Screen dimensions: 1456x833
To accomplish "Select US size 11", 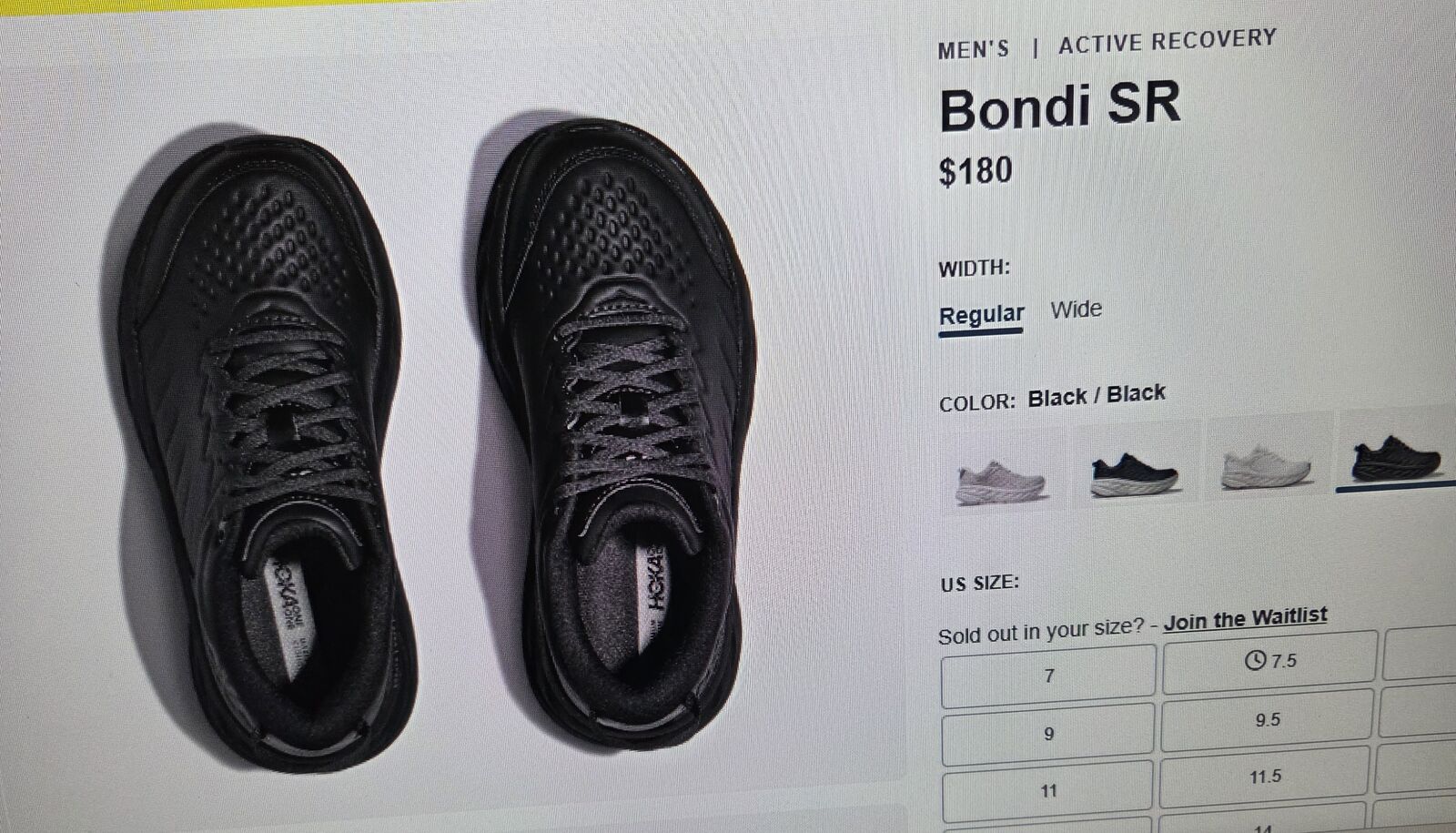I will coord(1047,791).
